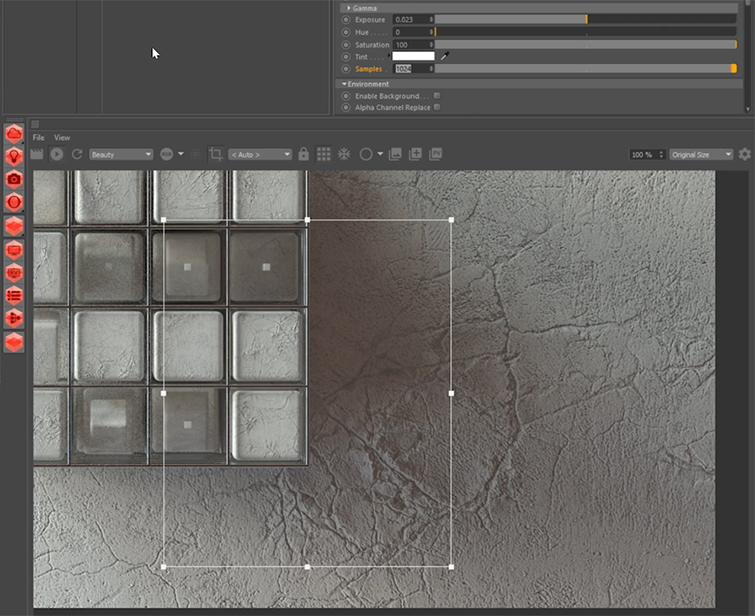
Task: Open the View menu
Action: [62, 137]
